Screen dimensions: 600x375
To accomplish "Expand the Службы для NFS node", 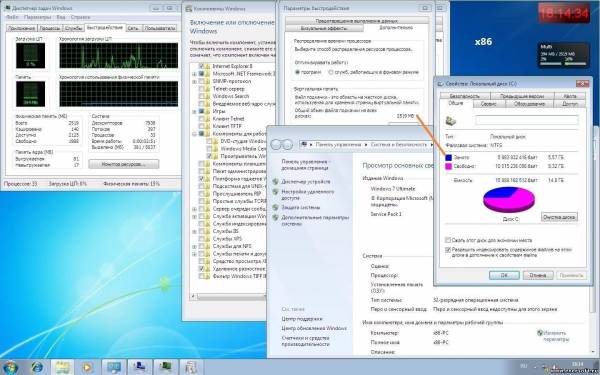I will (x=194, y=246).
